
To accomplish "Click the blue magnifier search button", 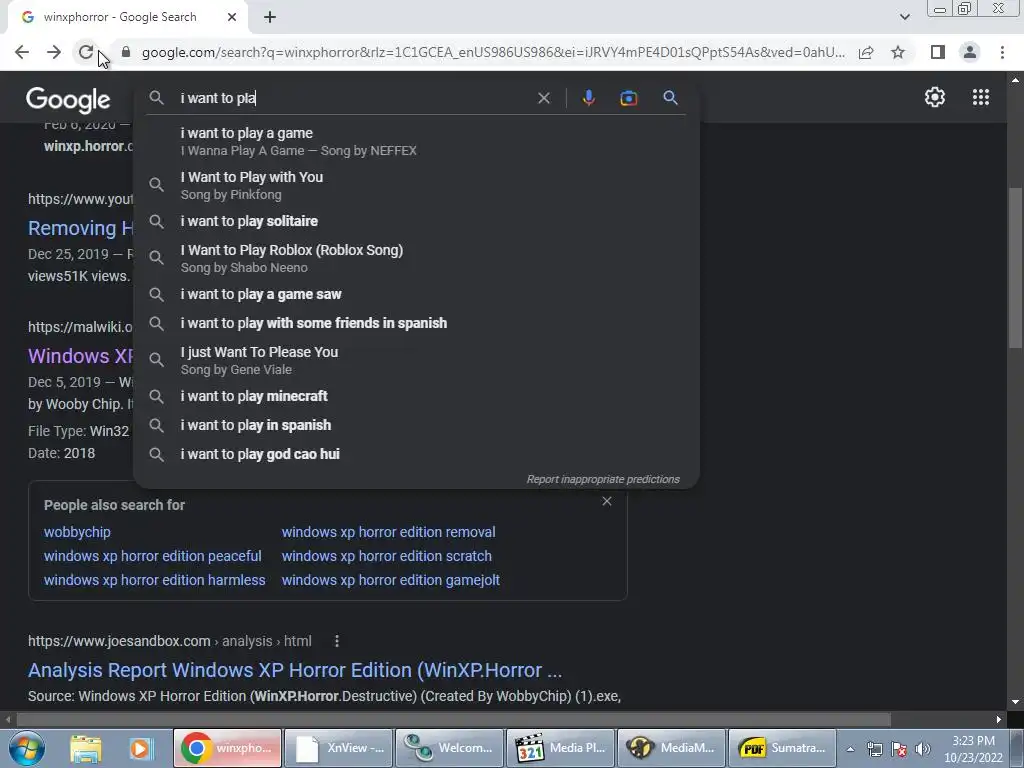I will coord(670,98).
